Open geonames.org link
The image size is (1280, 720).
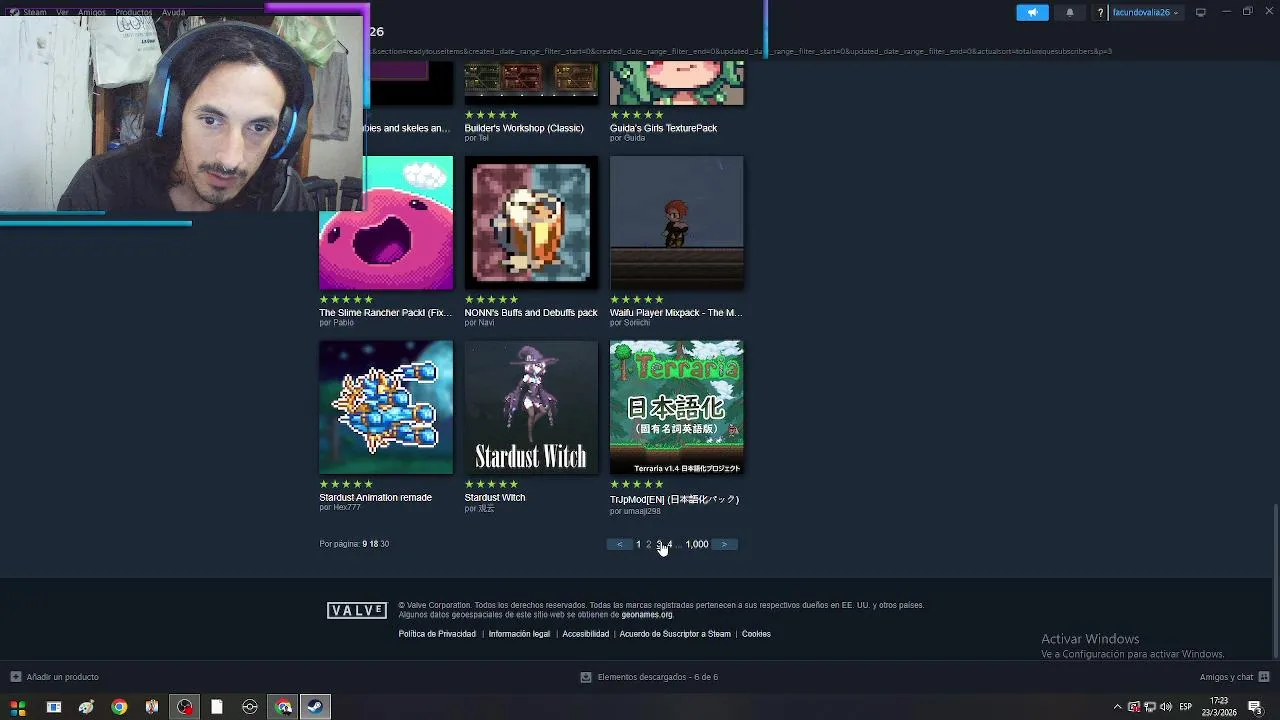click(x=647, y=615)
